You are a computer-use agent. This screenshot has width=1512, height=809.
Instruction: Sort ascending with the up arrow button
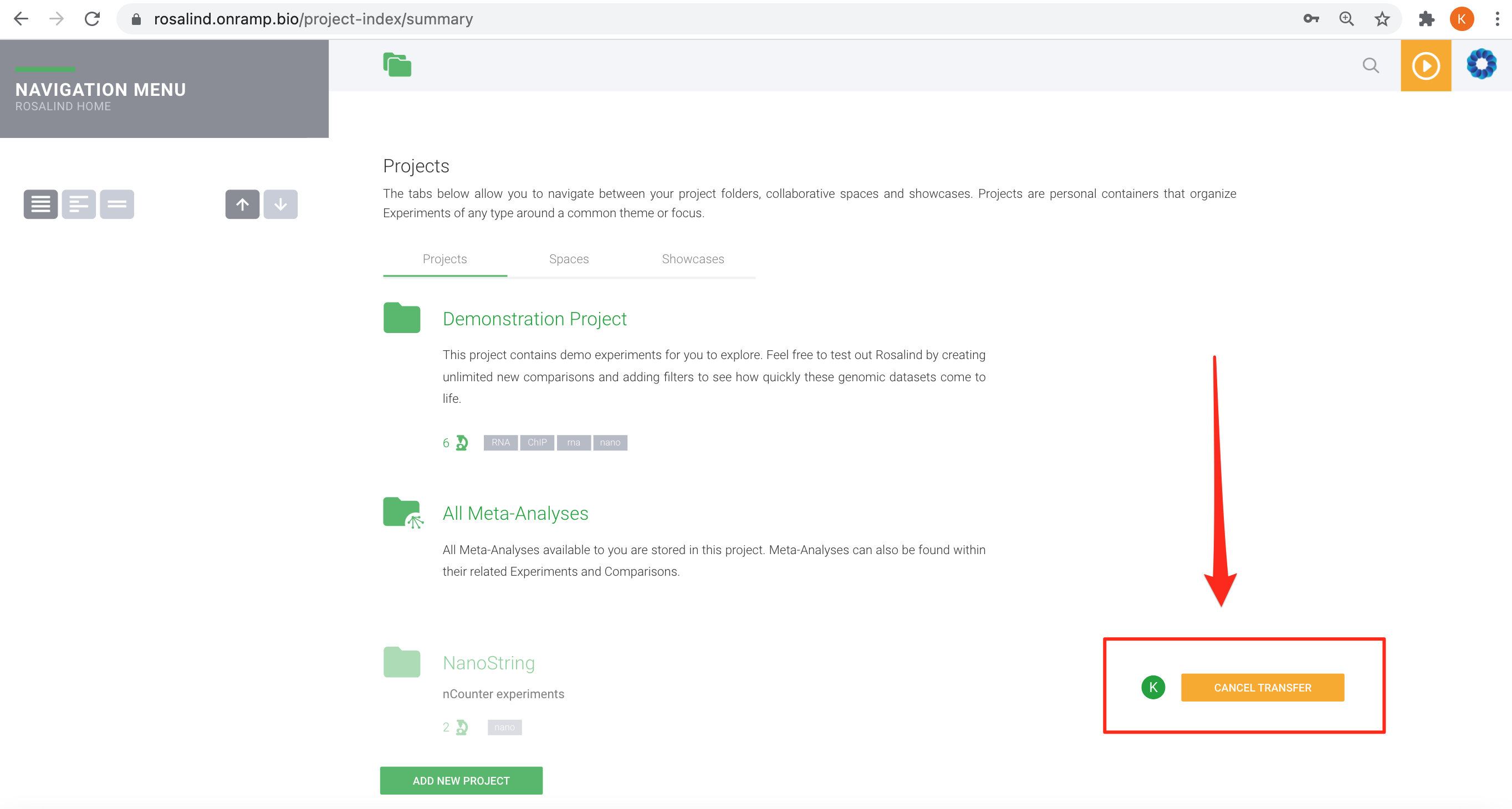pyautogui.click(x=242, y=204)
